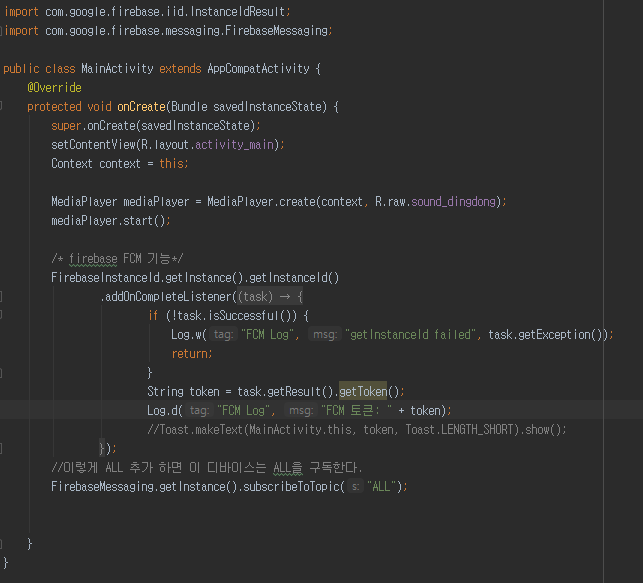Click task.getException() argument
Screen dimensions: 643x583
click(545, 335)
